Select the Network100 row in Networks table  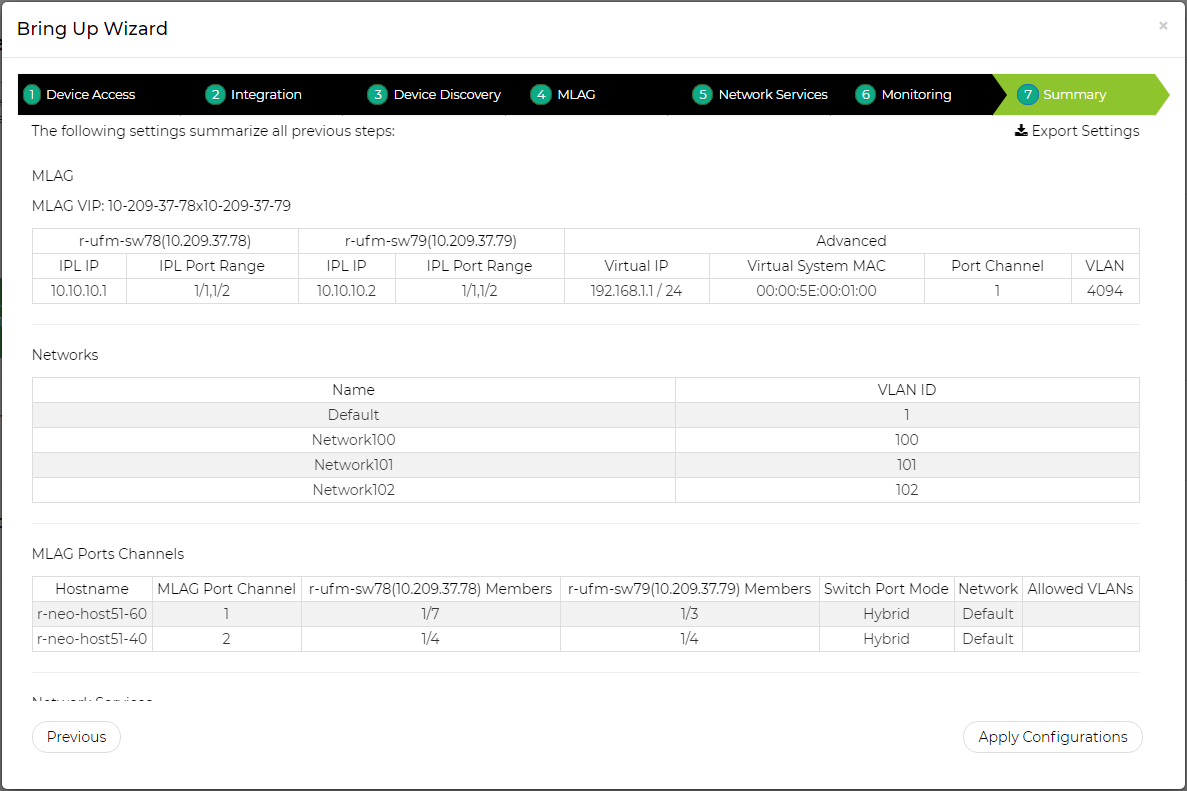[x=354, y=440]
